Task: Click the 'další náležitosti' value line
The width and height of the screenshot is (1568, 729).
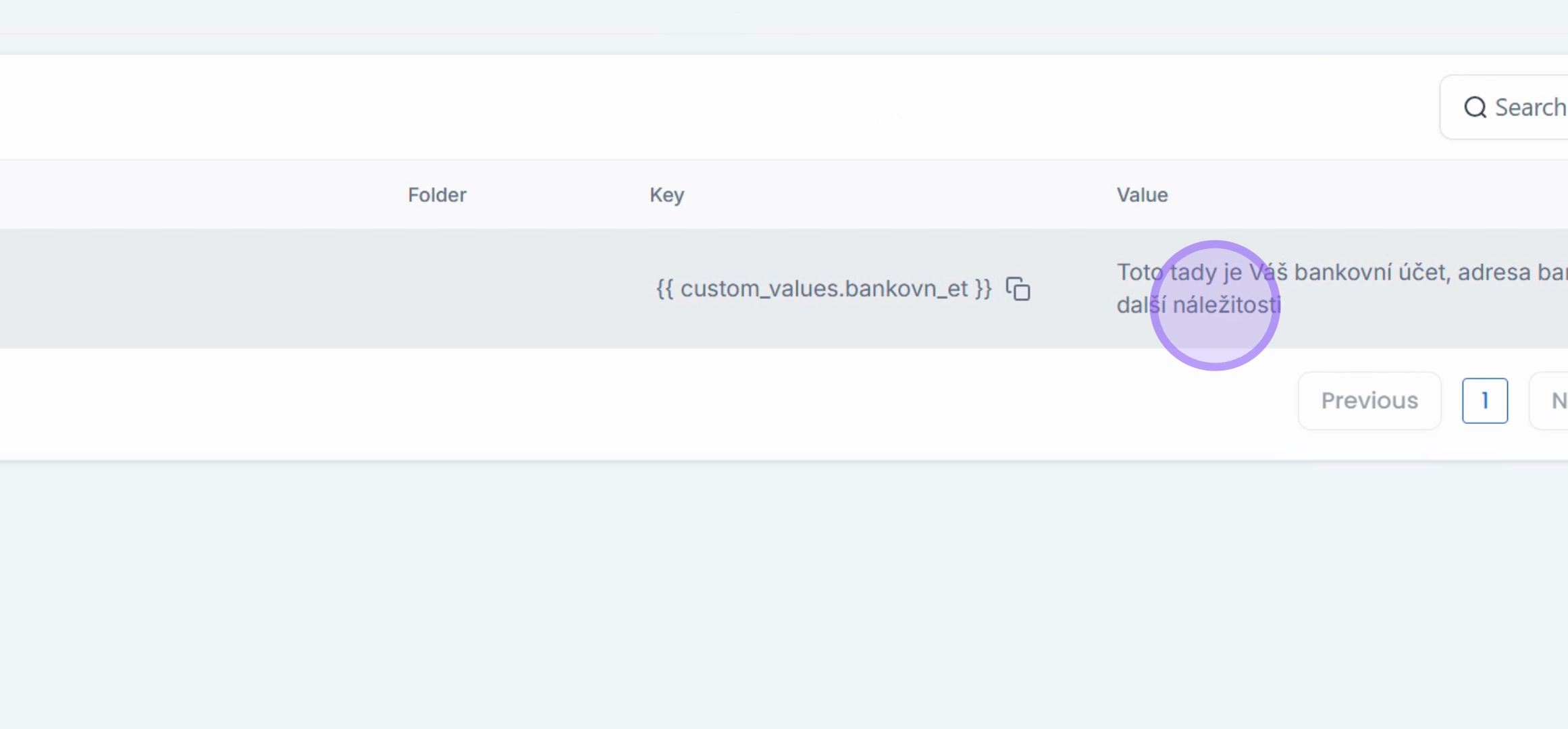Action: (x=1199, y=305)
